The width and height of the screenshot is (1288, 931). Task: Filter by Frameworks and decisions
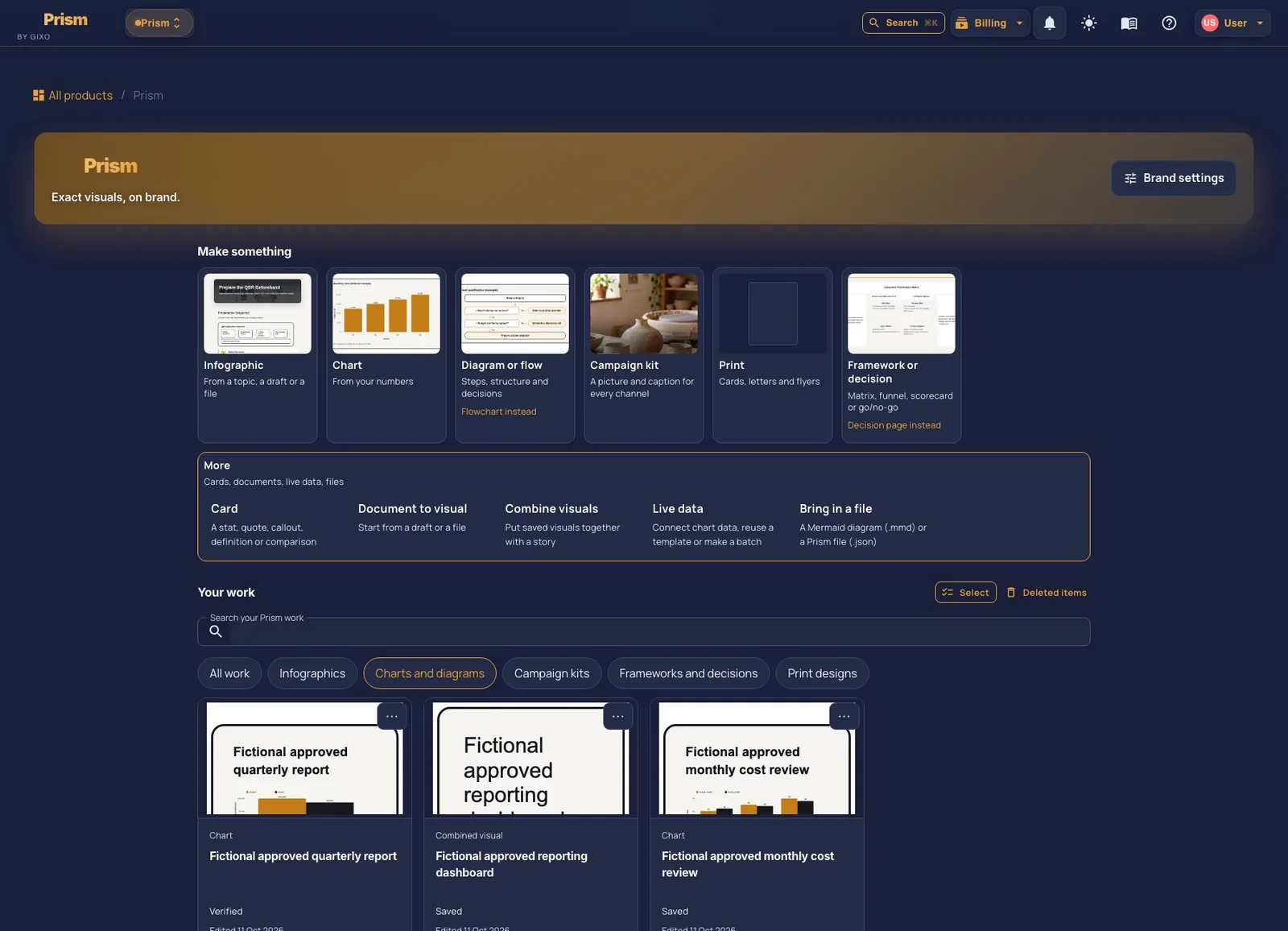click(x=688, y=673)
